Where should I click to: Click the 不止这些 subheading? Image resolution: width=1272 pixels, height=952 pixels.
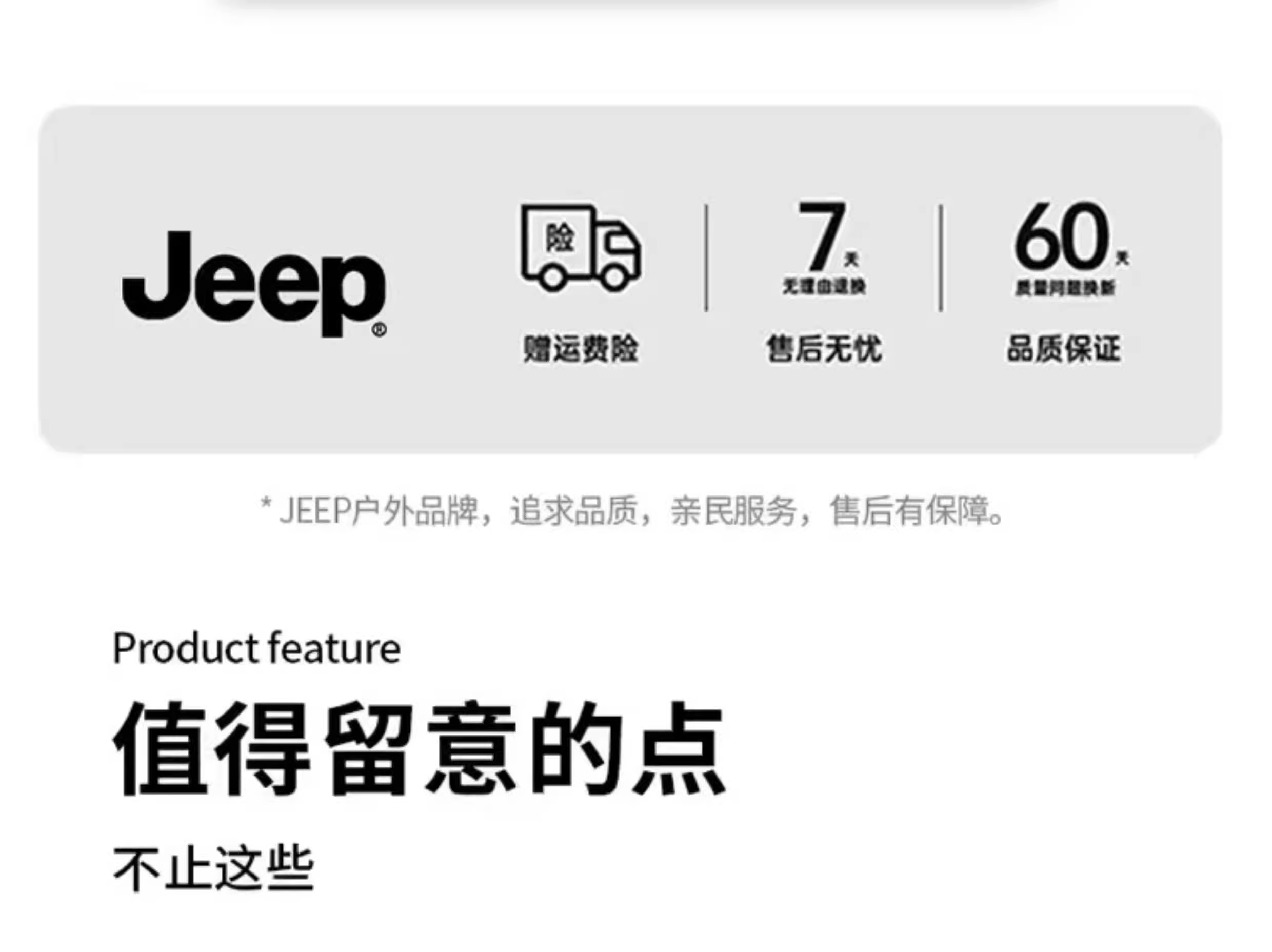[213, 868]
